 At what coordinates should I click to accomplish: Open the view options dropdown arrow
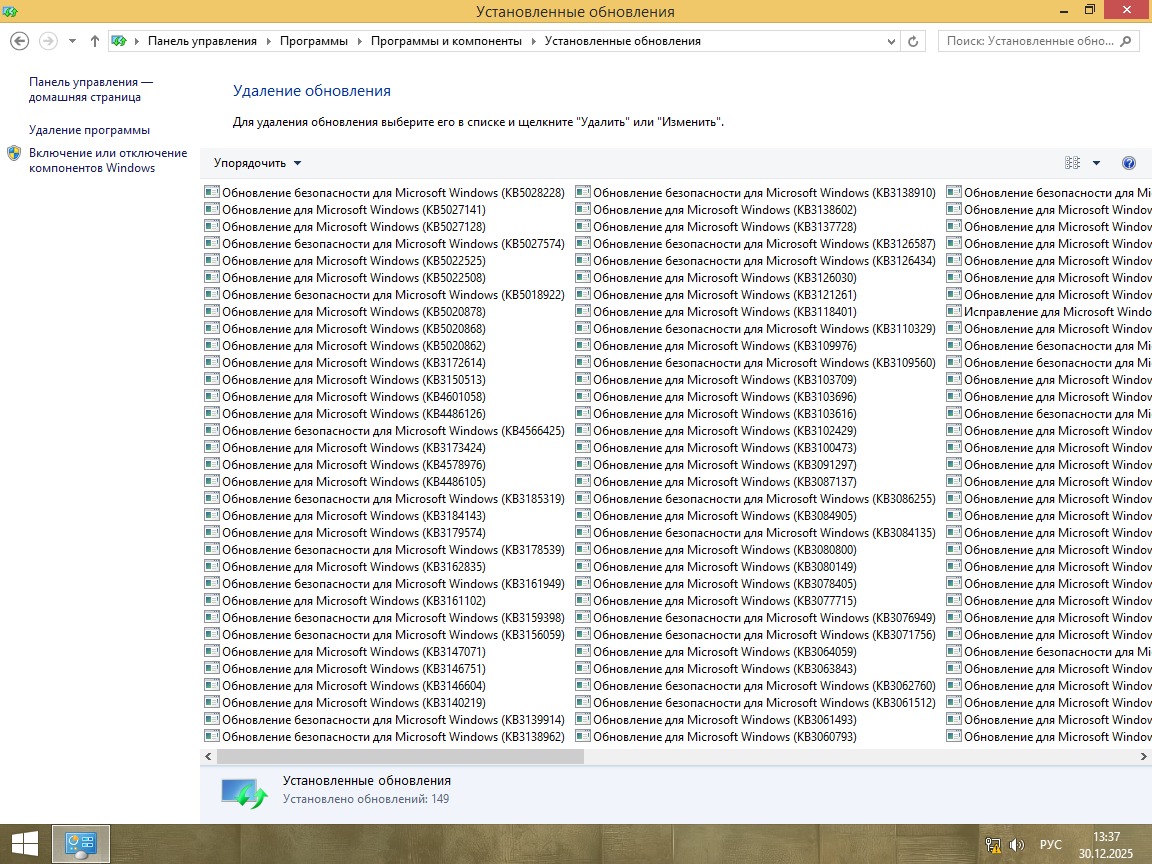[1096, 163]
